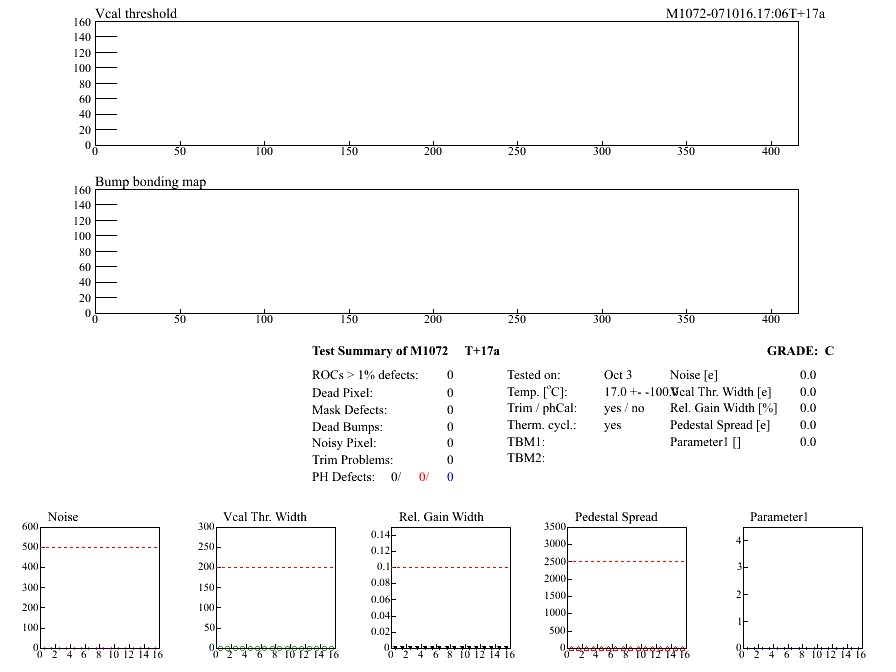
Task: Click the 0.0 value beside 'Vcal Thr. Width [e]'
Action: (x=808, y=392)
